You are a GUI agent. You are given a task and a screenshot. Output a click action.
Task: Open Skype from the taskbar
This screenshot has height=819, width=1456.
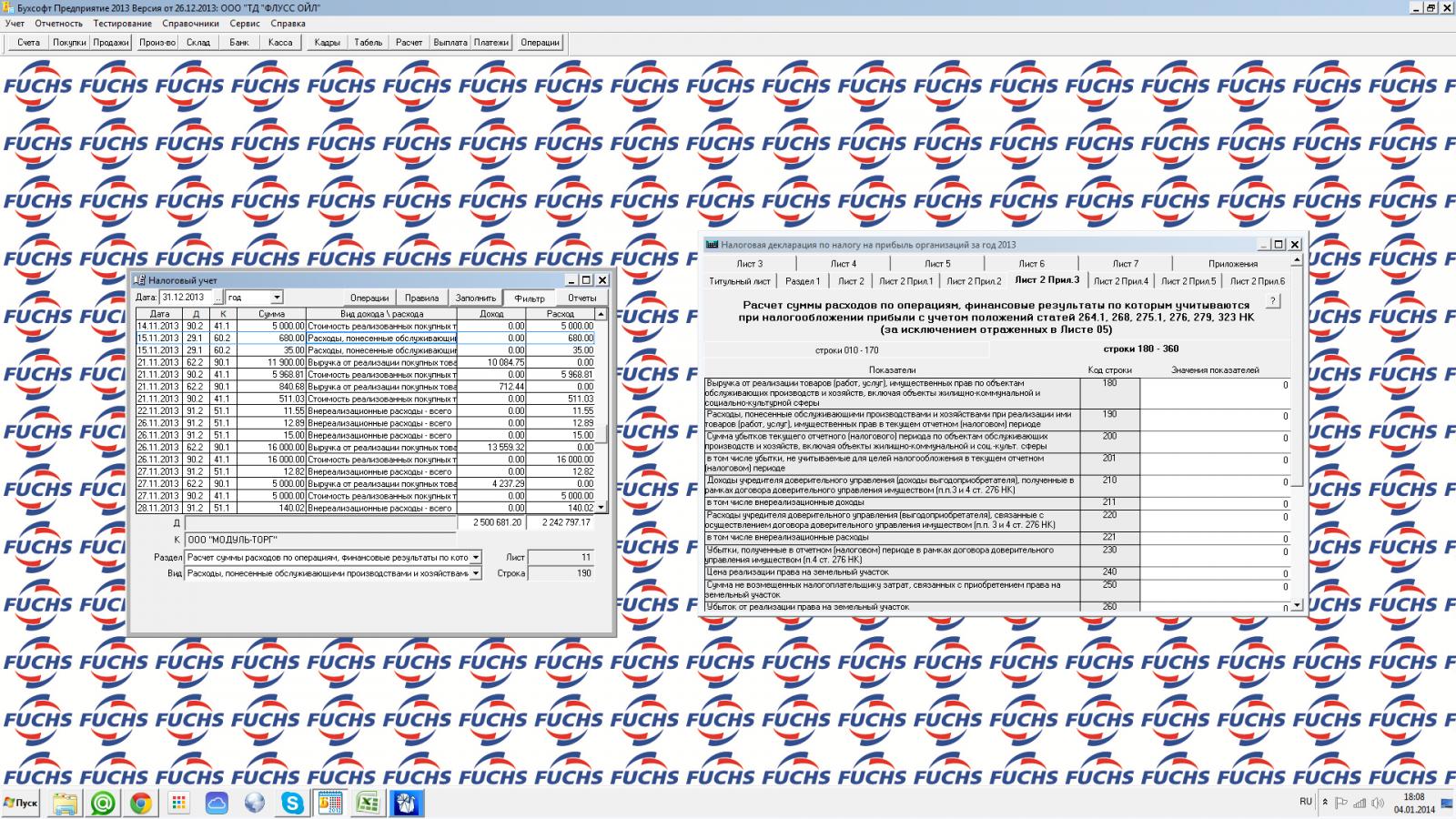(x=292, y=803)
